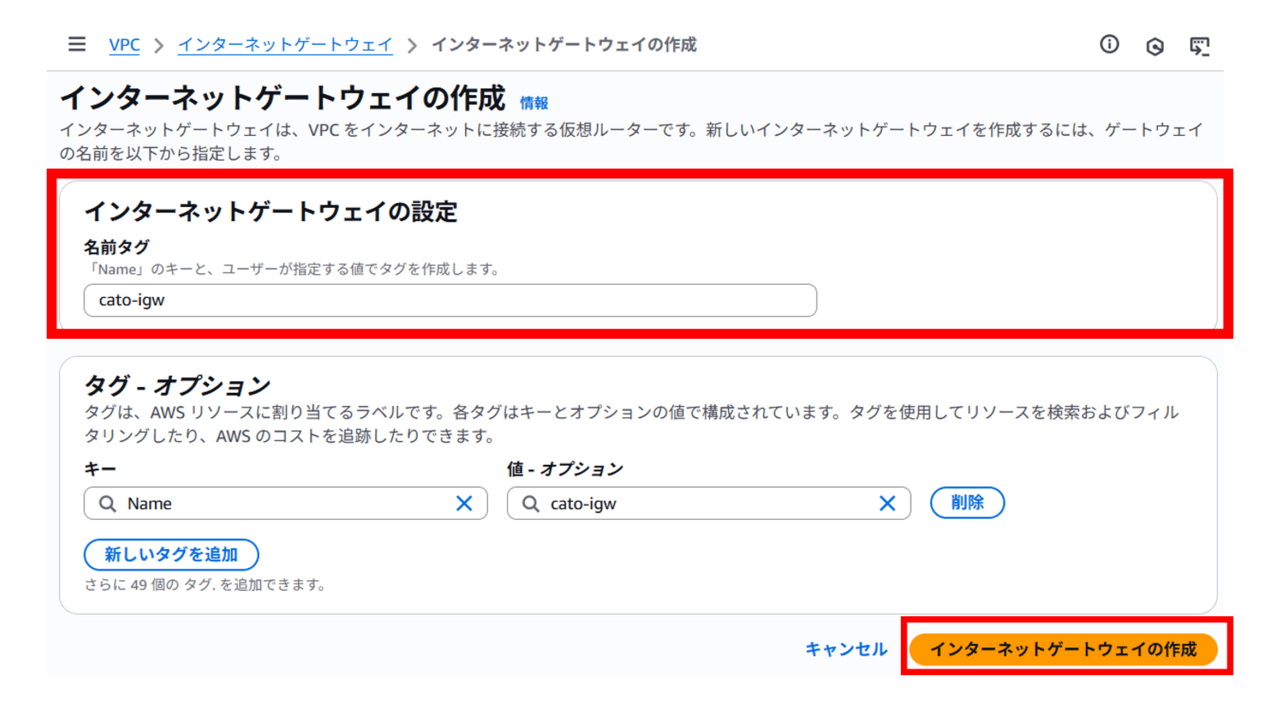This screenshot has height=712, width=1280.
Task: Open the インターネットゲートウェイ breadcrumb link
Action: 285,45
